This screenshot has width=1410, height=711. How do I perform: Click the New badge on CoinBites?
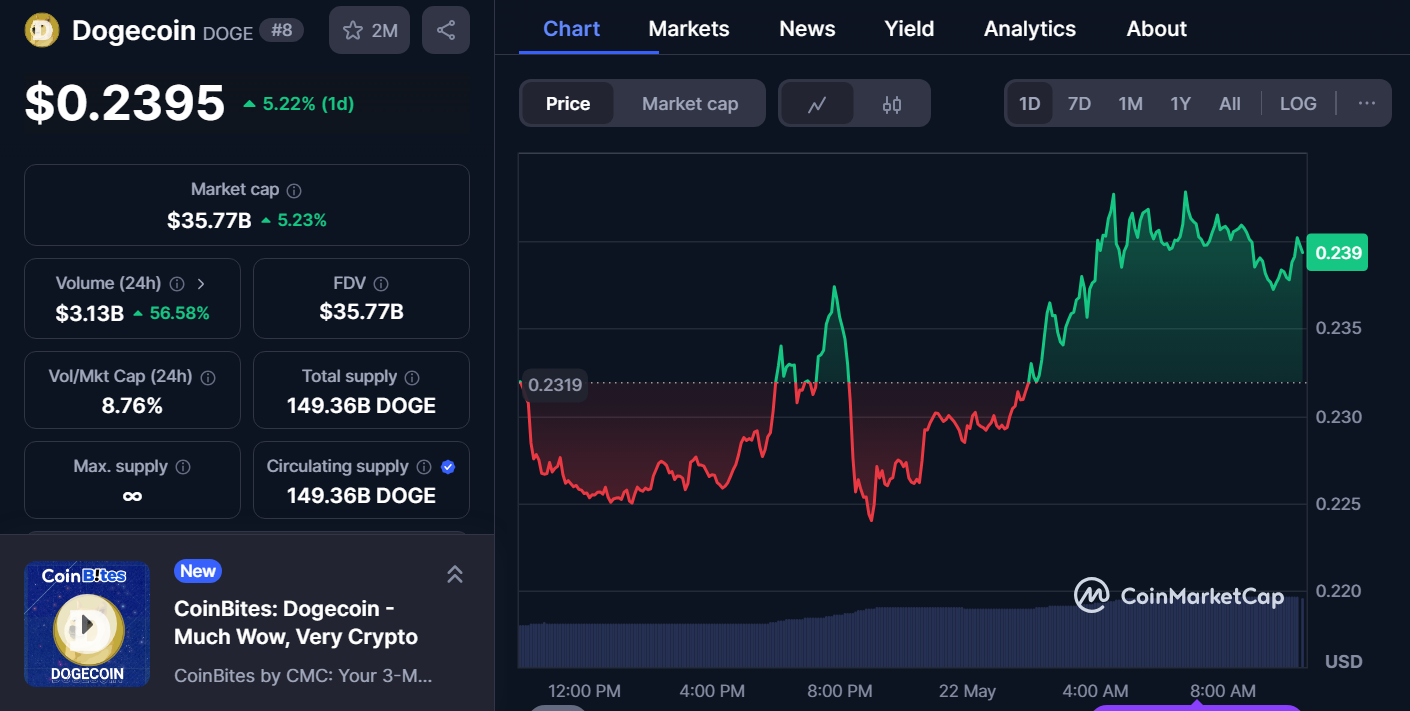point(198,571)
